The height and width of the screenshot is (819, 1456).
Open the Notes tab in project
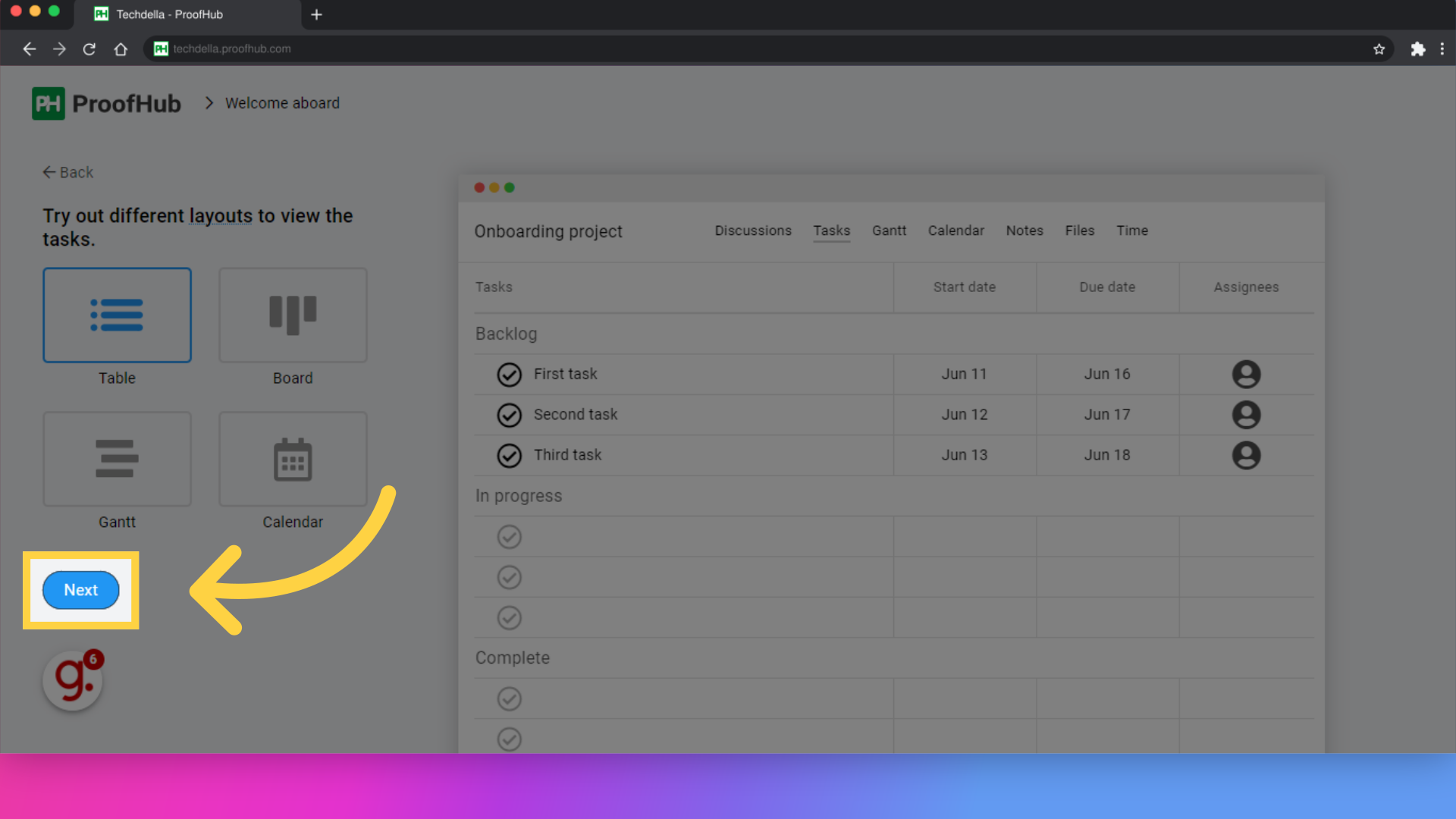pos(1024,230)
